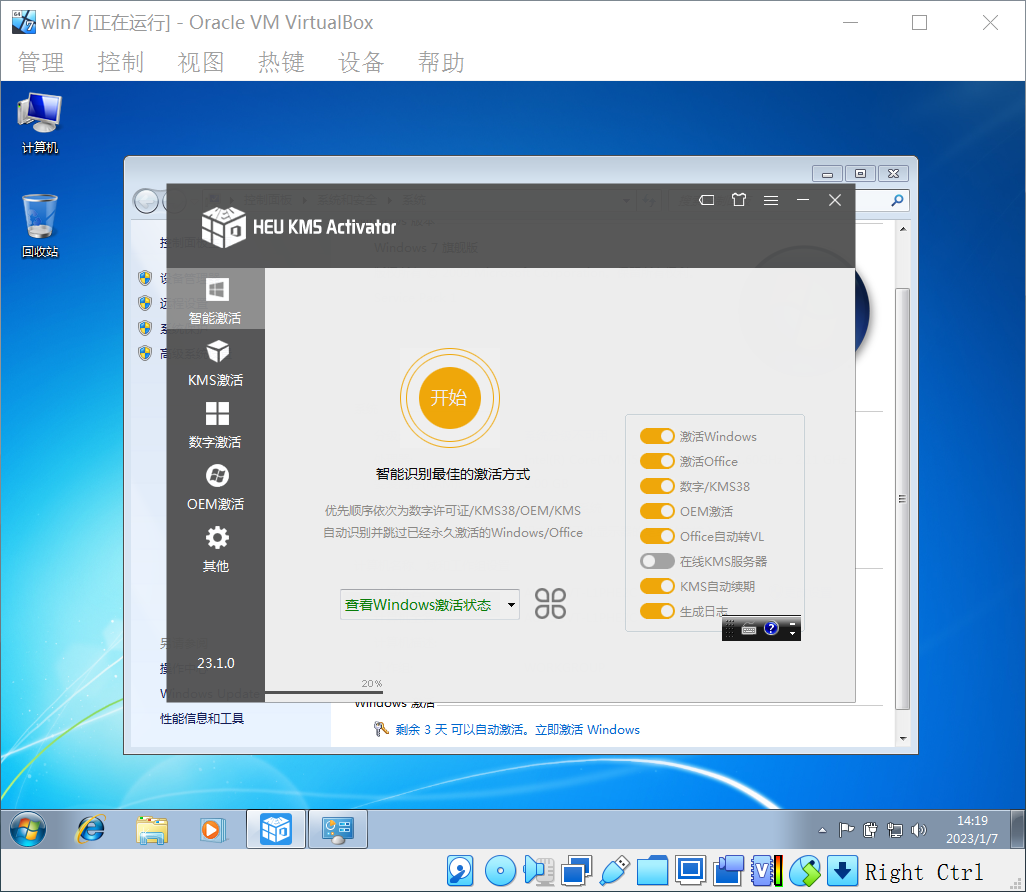
Task: Click VirtualBox display monitor status icon
Action: (x=690, y=871)
